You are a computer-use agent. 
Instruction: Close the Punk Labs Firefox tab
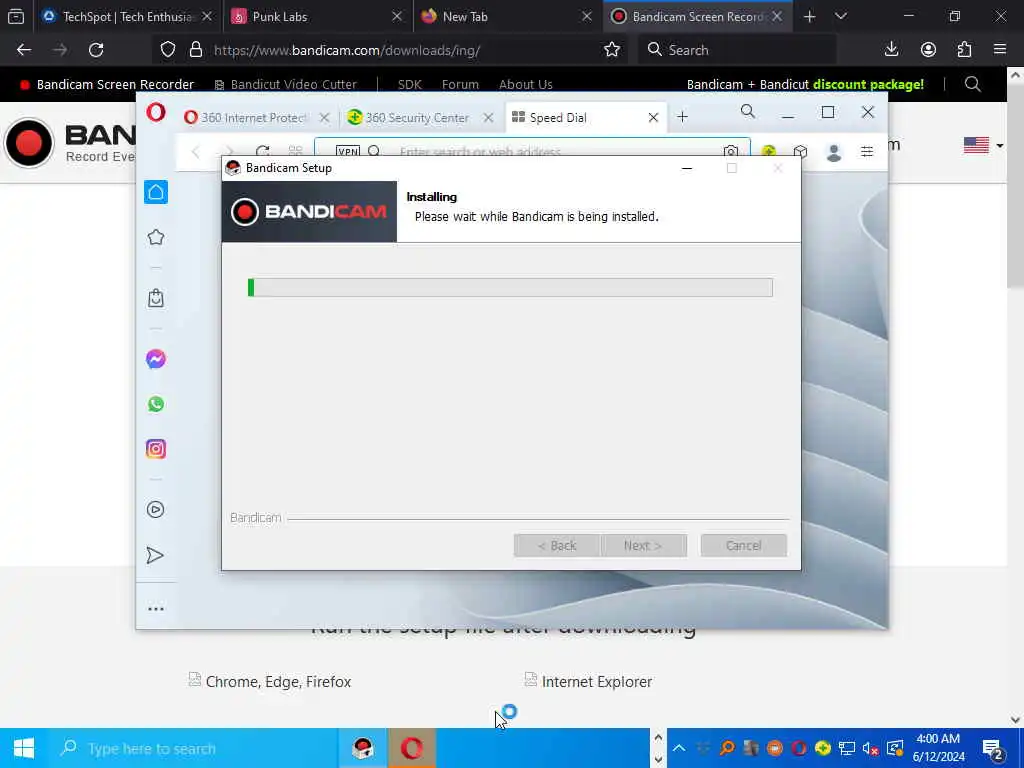[396, 16]
